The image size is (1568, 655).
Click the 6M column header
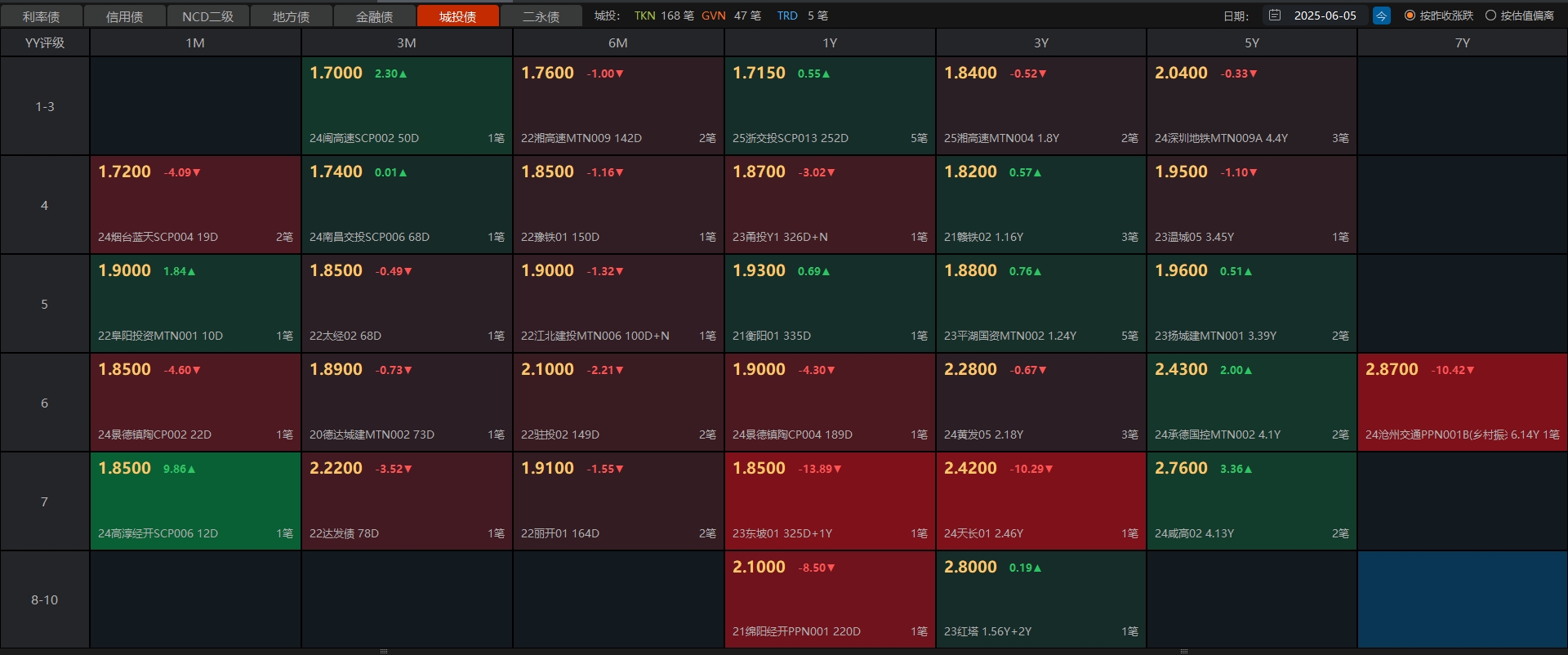coord(618,42)
